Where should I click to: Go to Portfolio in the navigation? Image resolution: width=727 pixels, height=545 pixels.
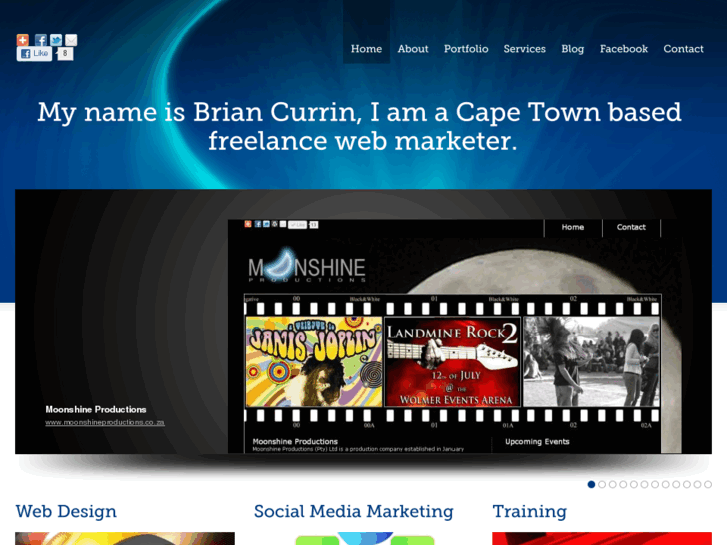point(466,49)
